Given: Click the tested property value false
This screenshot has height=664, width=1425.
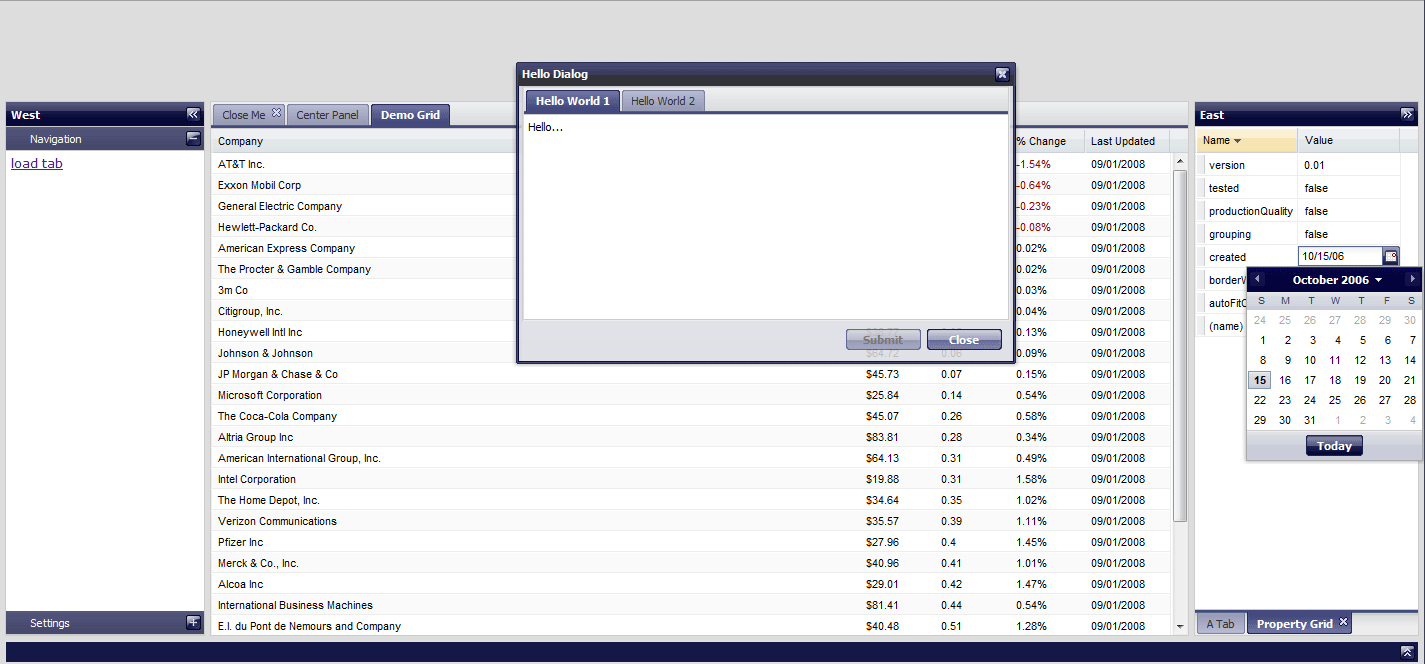Looking at the screenshot, I should click(x=1348, y=188).
